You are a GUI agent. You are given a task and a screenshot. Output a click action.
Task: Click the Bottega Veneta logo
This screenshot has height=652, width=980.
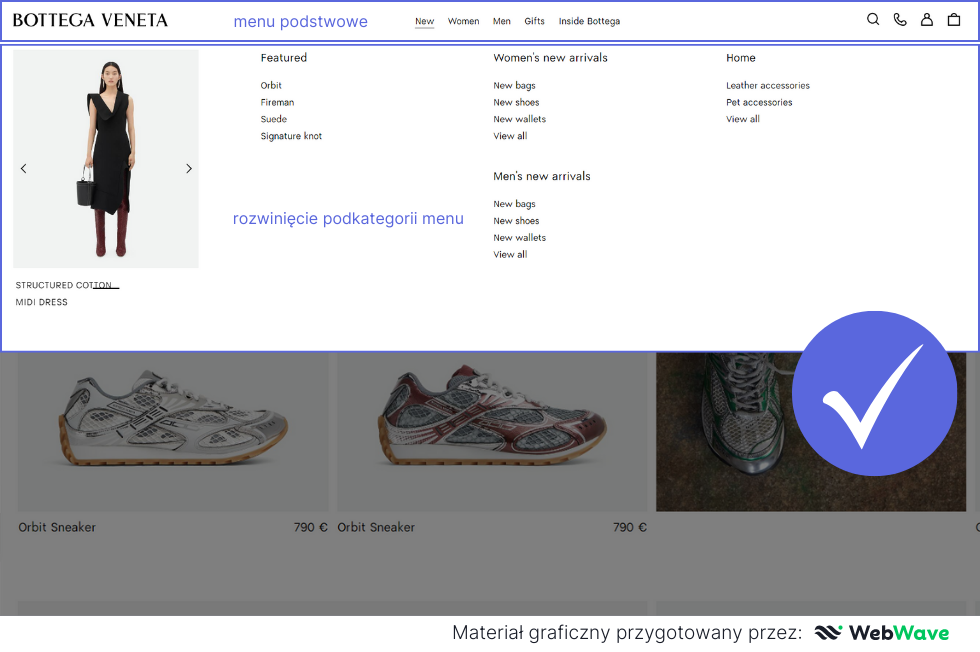(90, 20)
